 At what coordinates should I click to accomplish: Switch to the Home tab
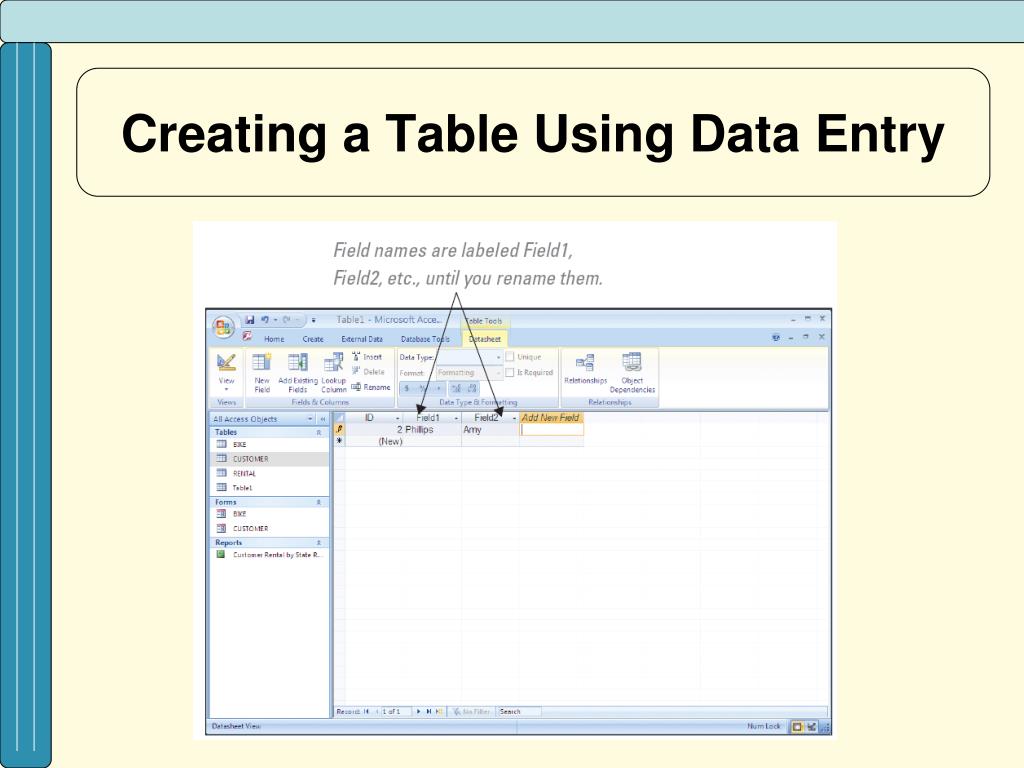(274, 339)
